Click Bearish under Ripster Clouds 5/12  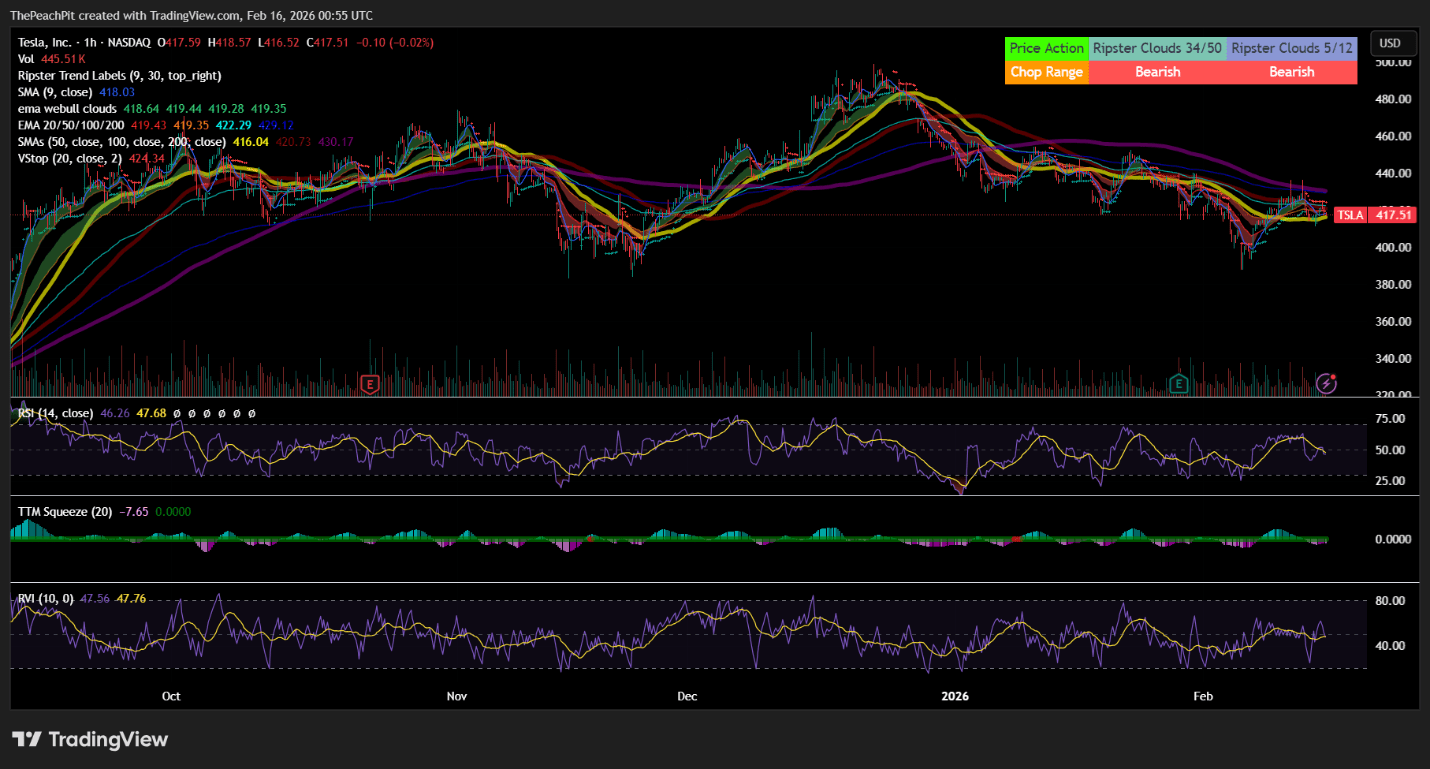tap(1291, 72)
